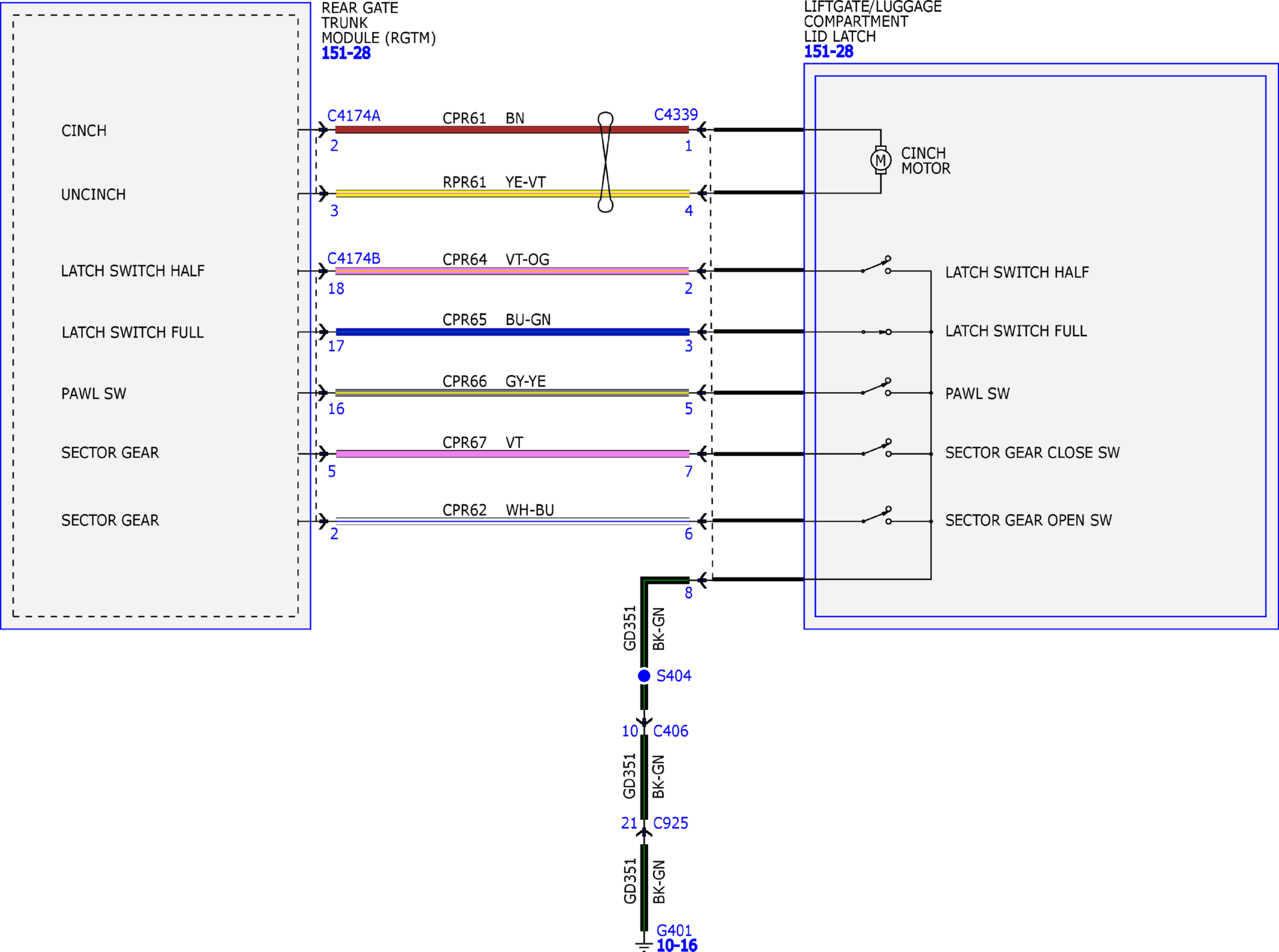Click the Pawl SW switch symbol
Image resolution: width=1279 pixels, height=952 pixels.
coord(877,387)
